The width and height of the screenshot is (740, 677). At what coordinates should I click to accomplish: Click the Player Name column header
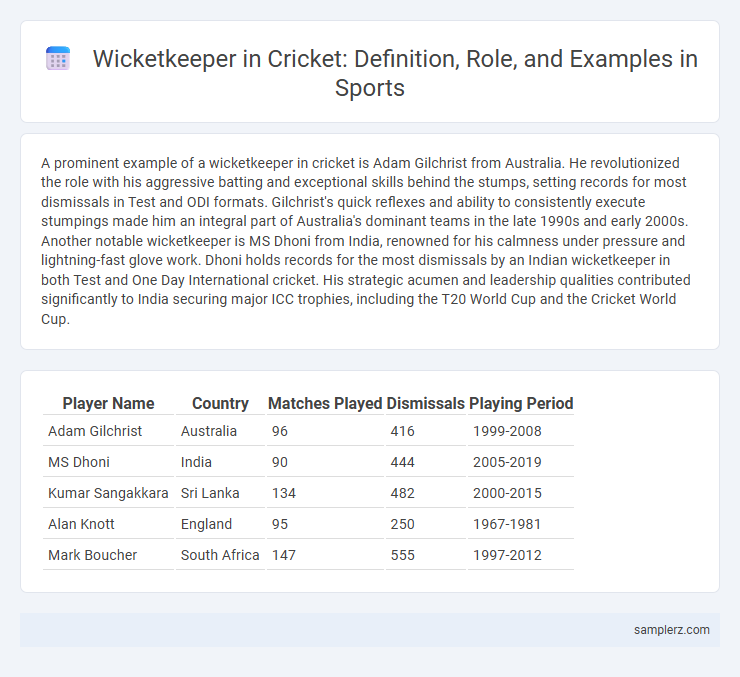tap(108, 403)
